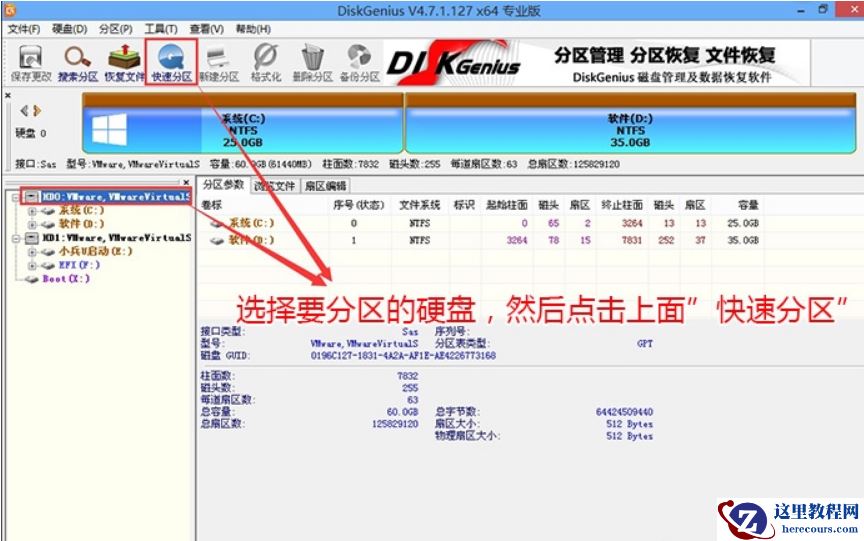Image resolution: width=864 pixels, height=541 pixels.
Task: Select the 系统(C:) 25.0GB partition bar
Action: 243,124
